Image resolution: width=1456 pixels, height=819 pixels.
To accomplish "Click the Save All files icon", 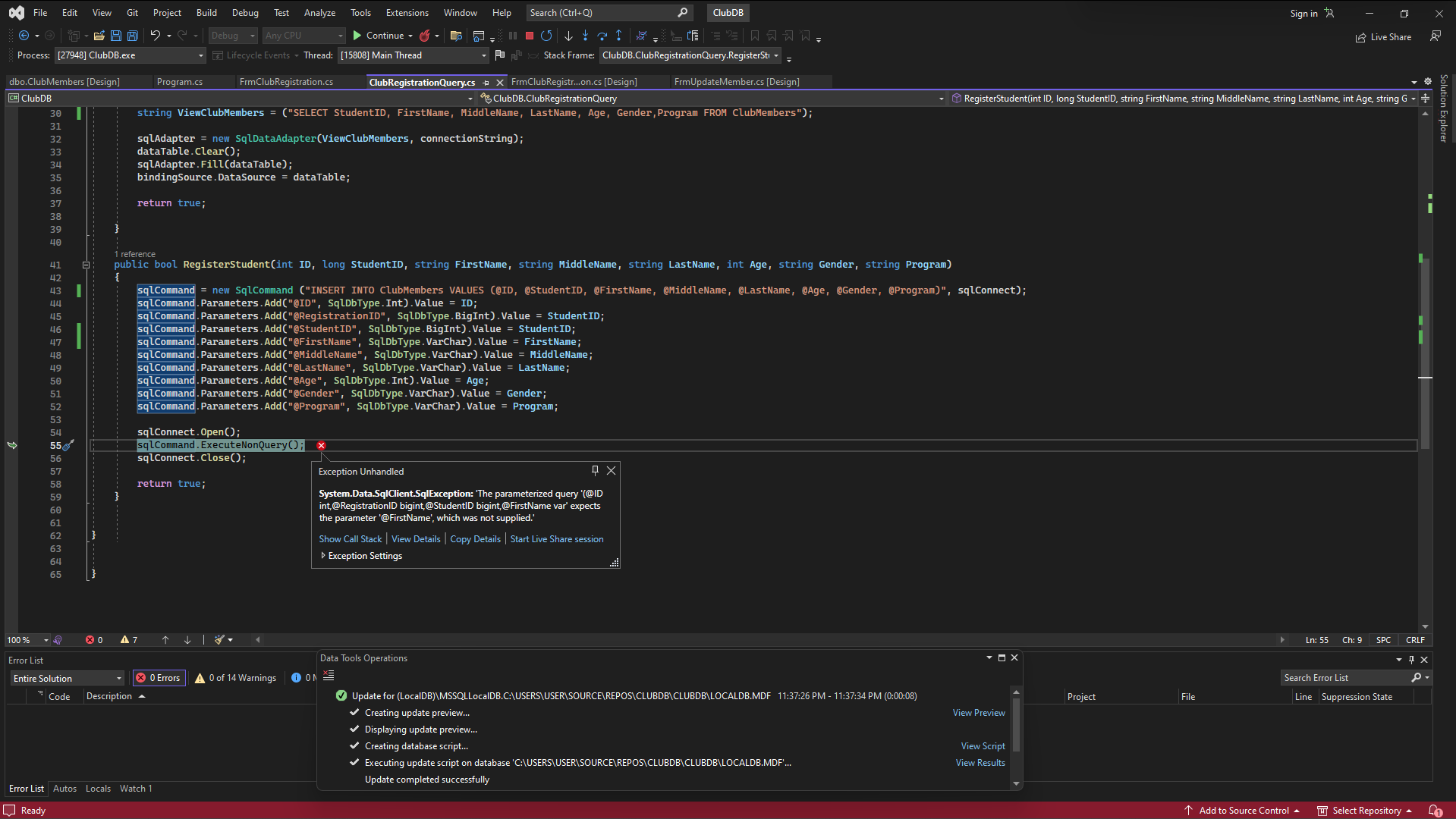I will coord(132,36).
